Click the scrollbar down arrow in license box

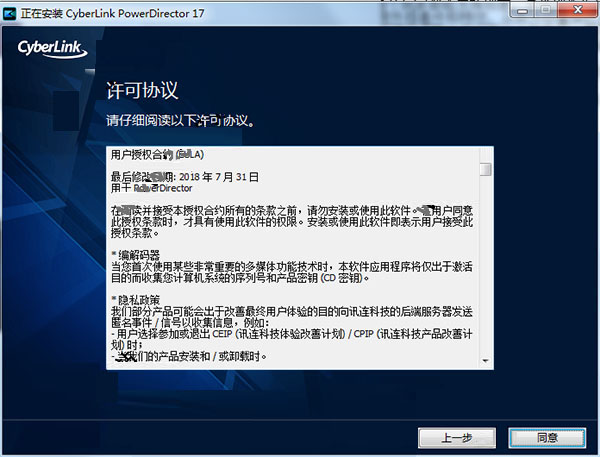(486, 361)
